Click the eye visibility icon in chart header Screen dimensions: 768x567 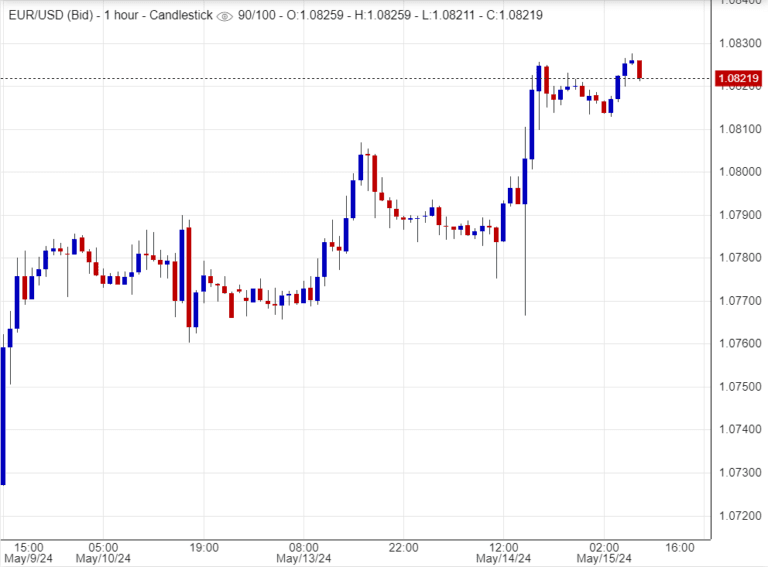(225, 16)
